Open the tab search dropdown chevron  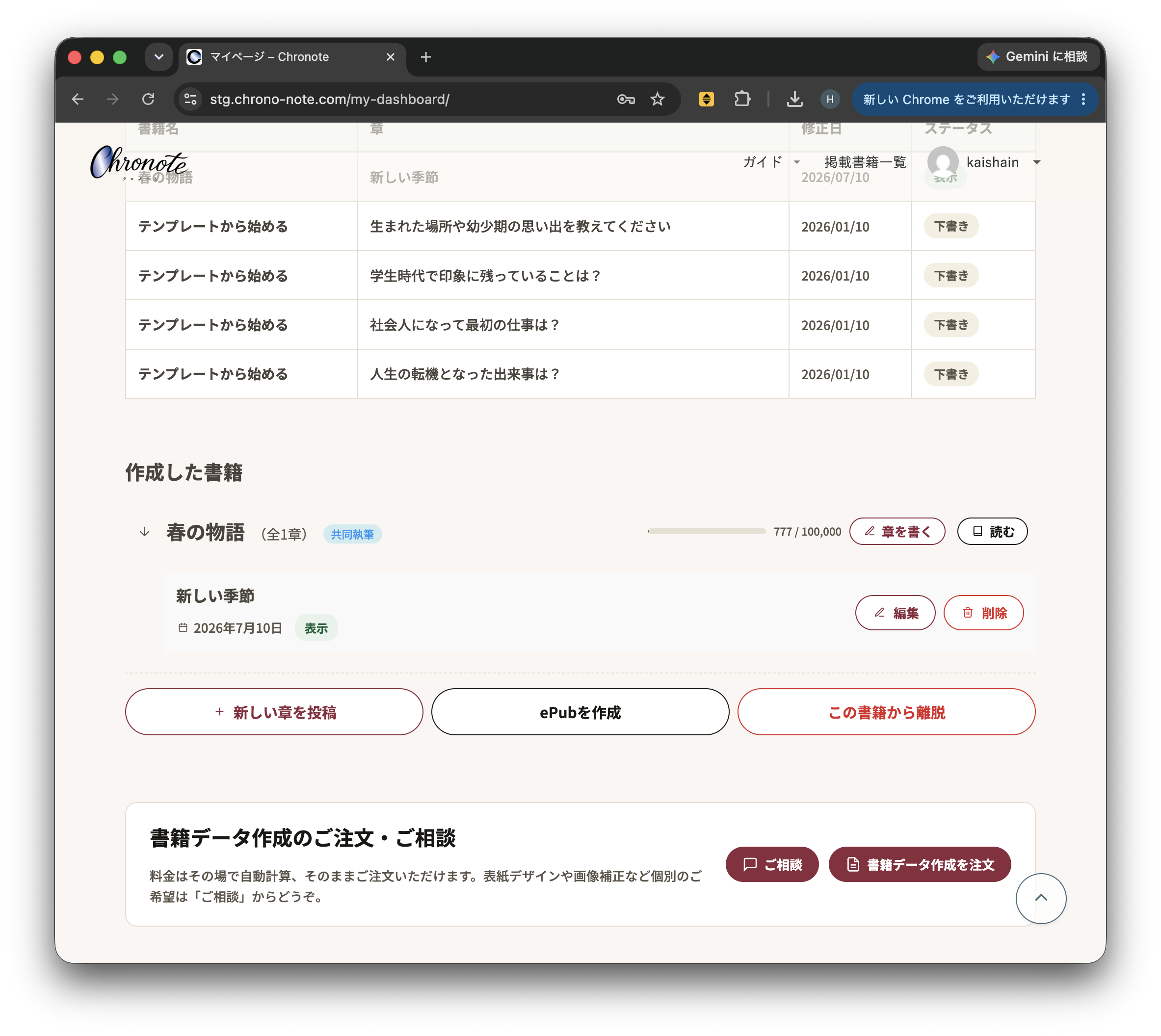tap(159, 57)
